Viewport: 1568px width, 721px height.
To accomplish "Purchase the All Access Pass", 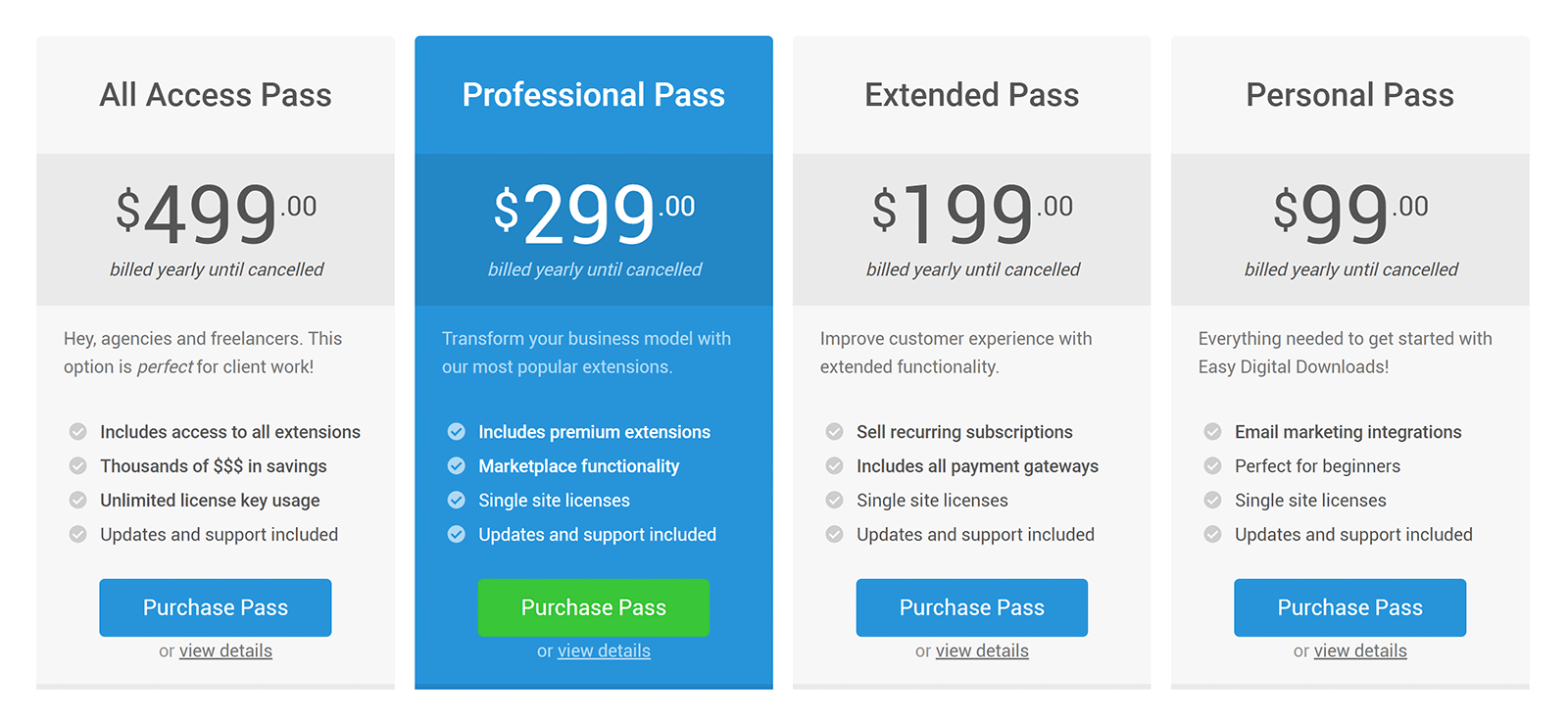I will coord(216,607).
